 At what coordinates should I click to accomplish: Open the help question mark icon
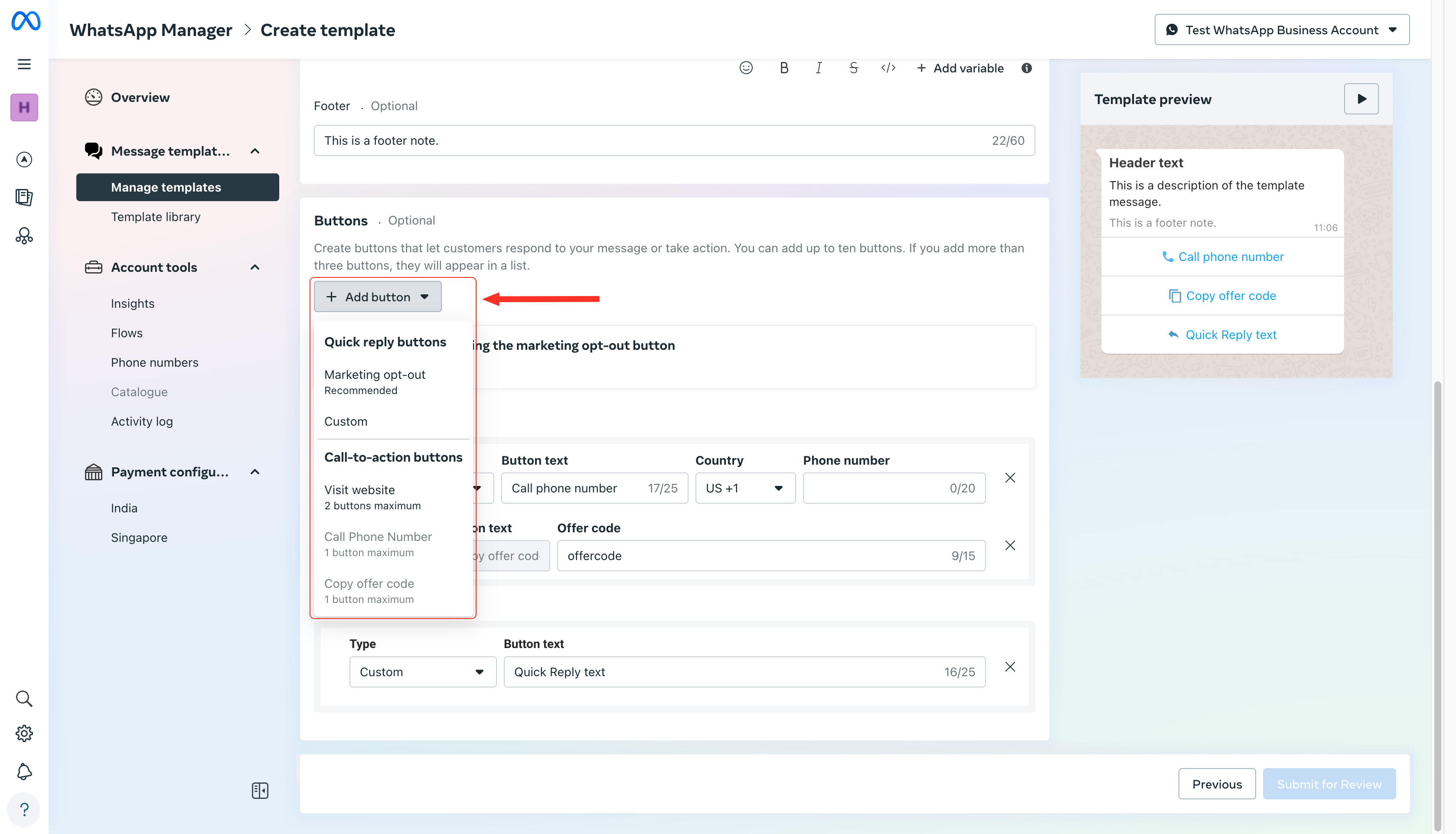point(24,809)
